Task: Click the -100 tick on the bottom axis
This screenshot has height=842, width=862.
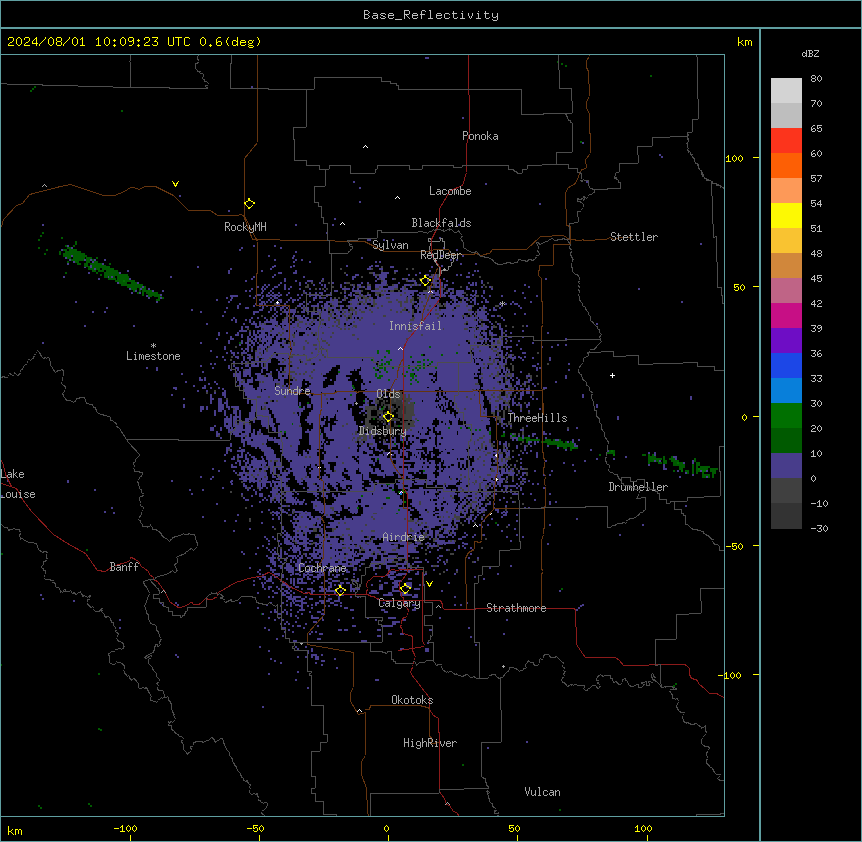Action: [125, 828]
